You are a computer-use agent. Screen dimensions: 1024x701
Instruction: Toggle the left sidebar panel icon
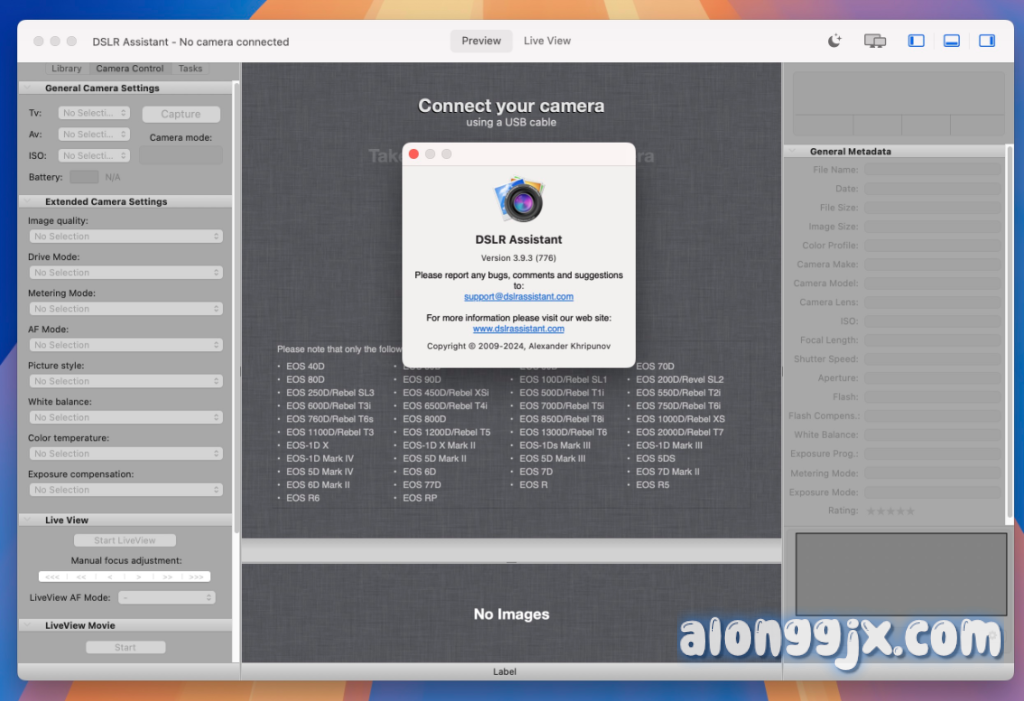[x=916, y=41]
